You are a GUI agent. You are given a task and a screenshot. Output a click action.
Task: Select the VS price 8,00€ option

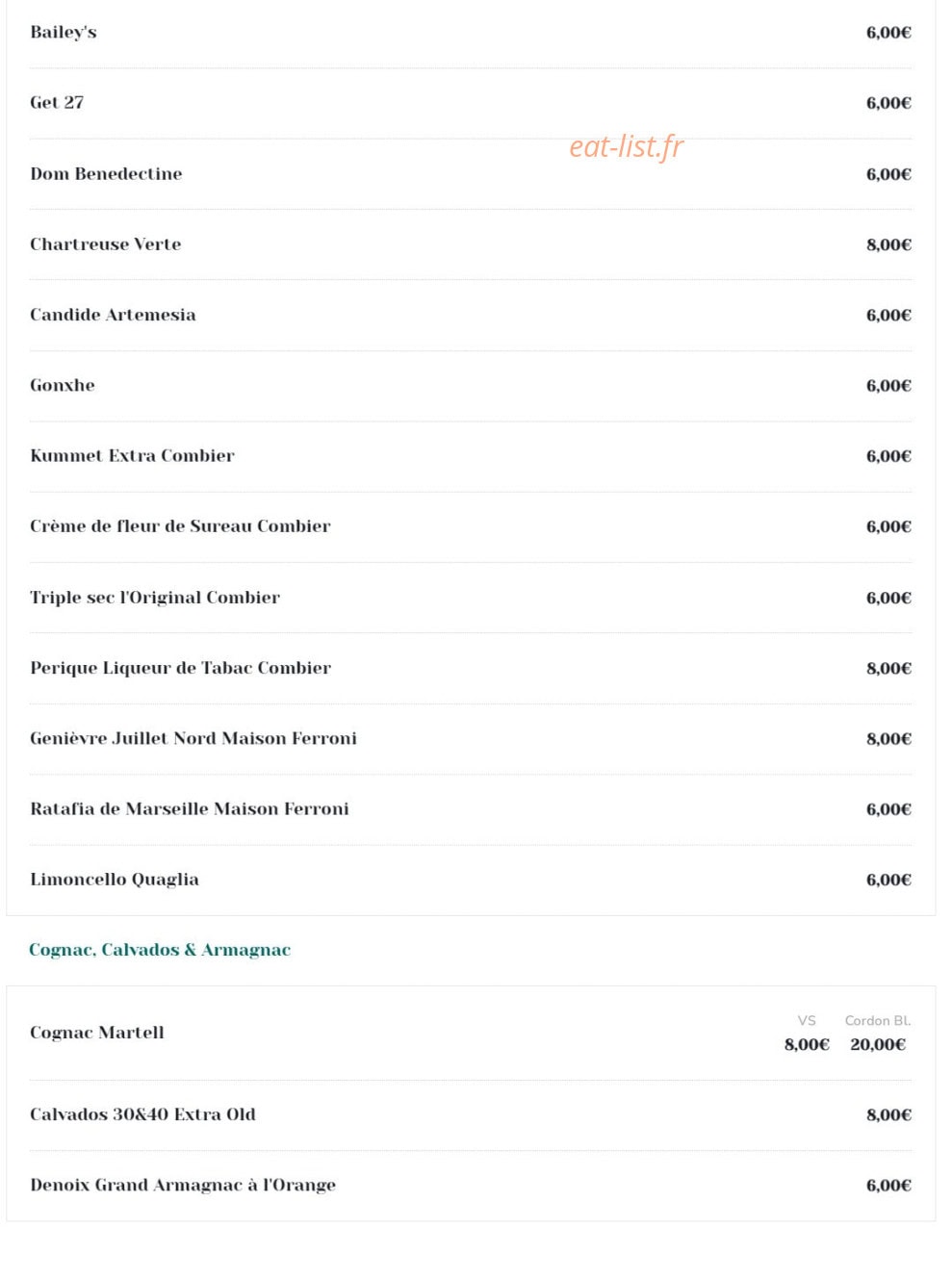pos(807,1034)
